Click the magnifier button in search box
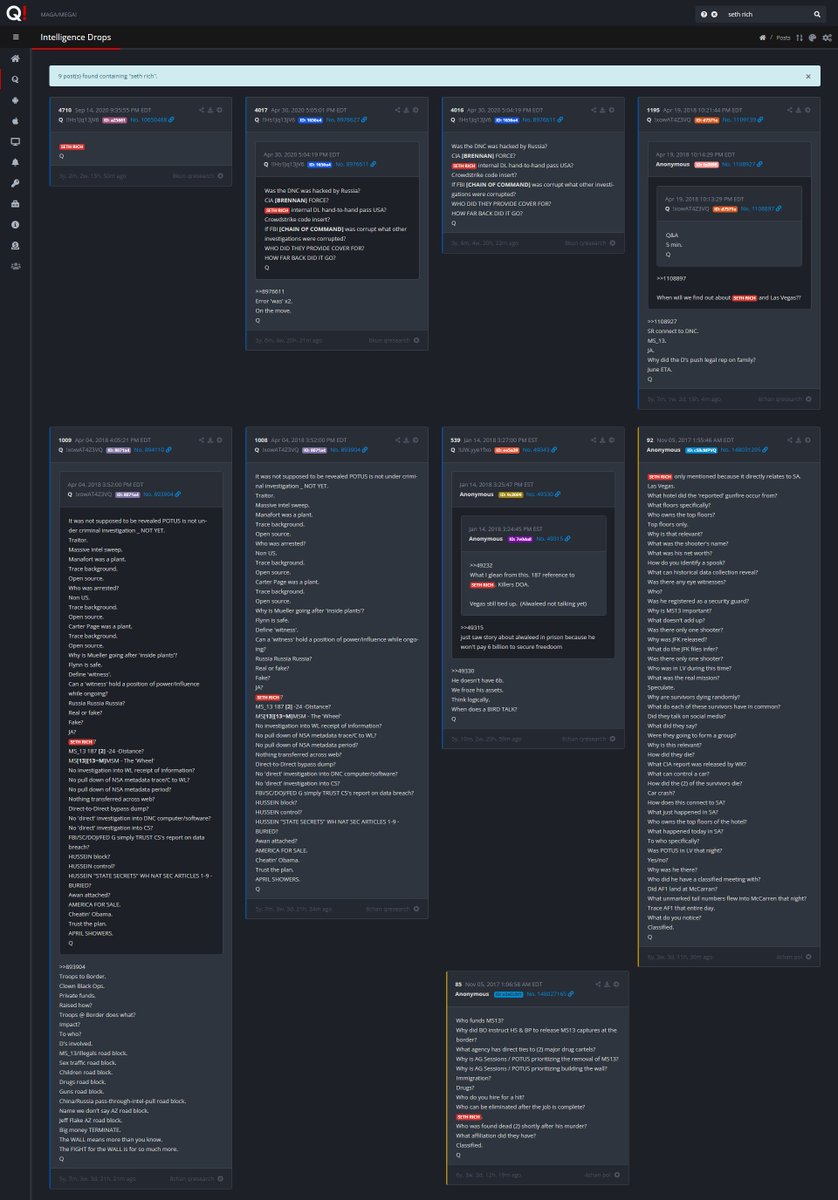838x1200 pixels. point(818,14)
